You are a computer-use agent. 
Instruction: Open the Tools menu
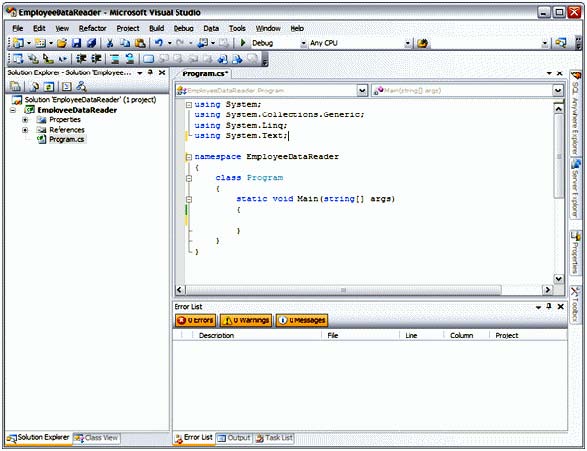(237, 28)
